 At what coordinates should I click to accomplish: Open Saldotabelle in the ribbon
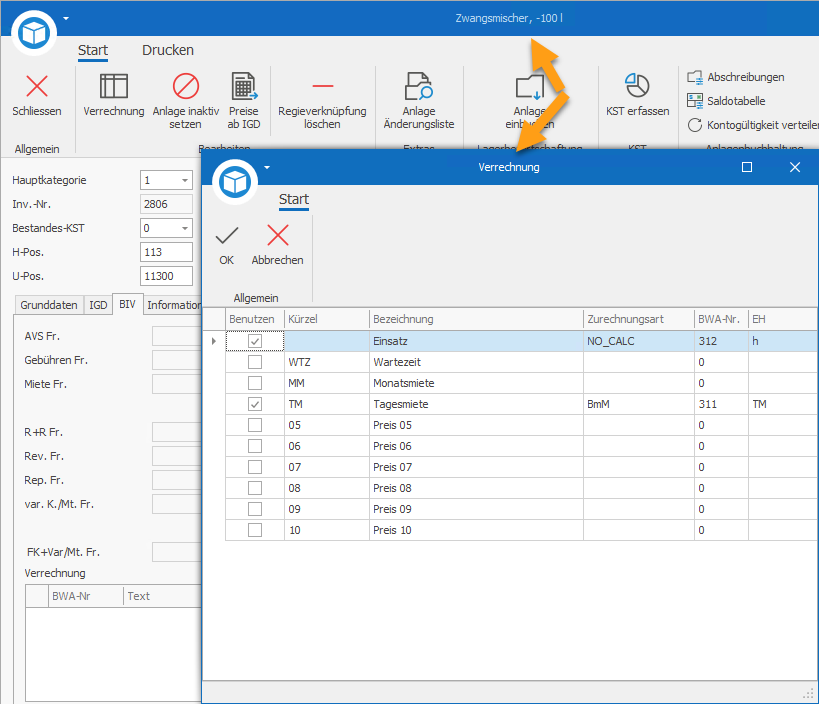(x=726, y=101)
